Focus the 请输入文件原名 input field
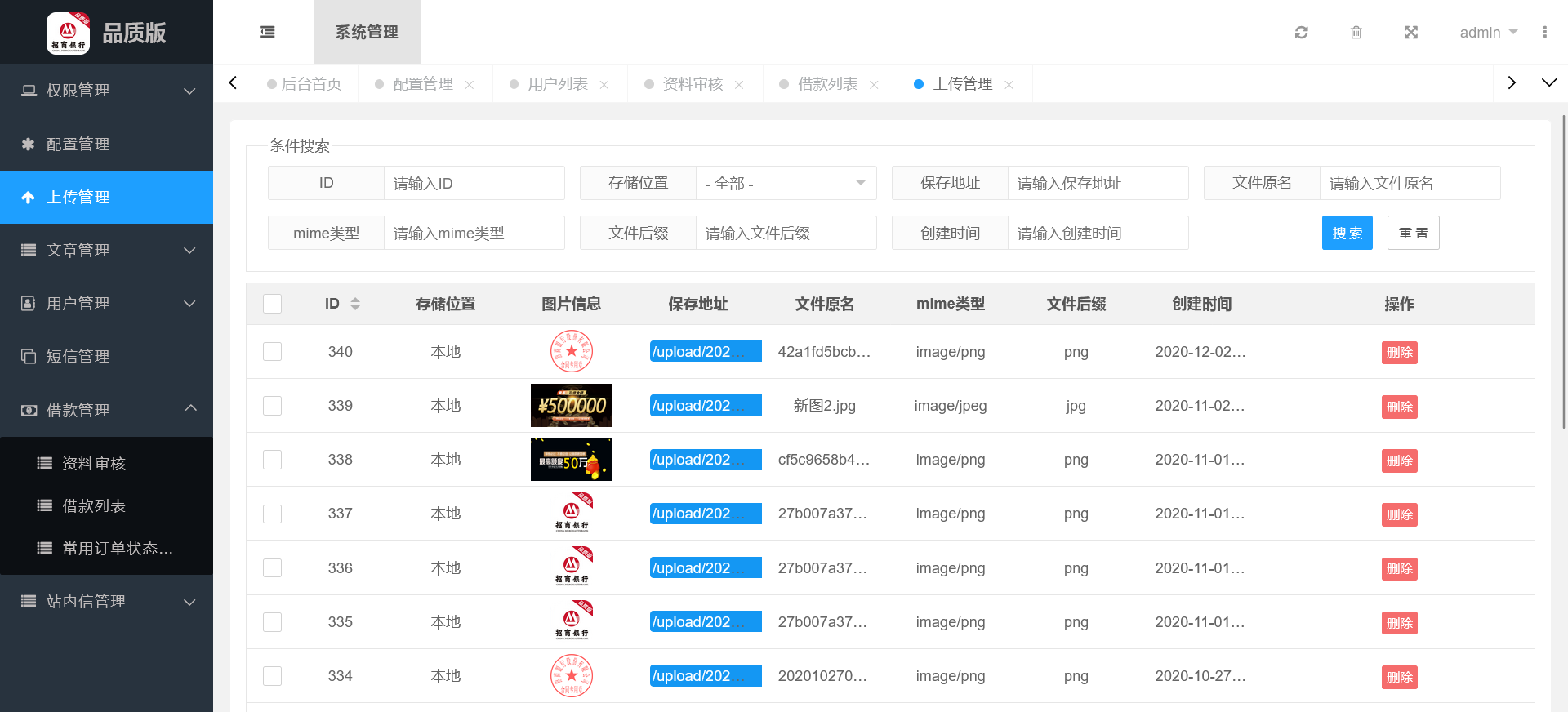 click(x=1410, y=183)
